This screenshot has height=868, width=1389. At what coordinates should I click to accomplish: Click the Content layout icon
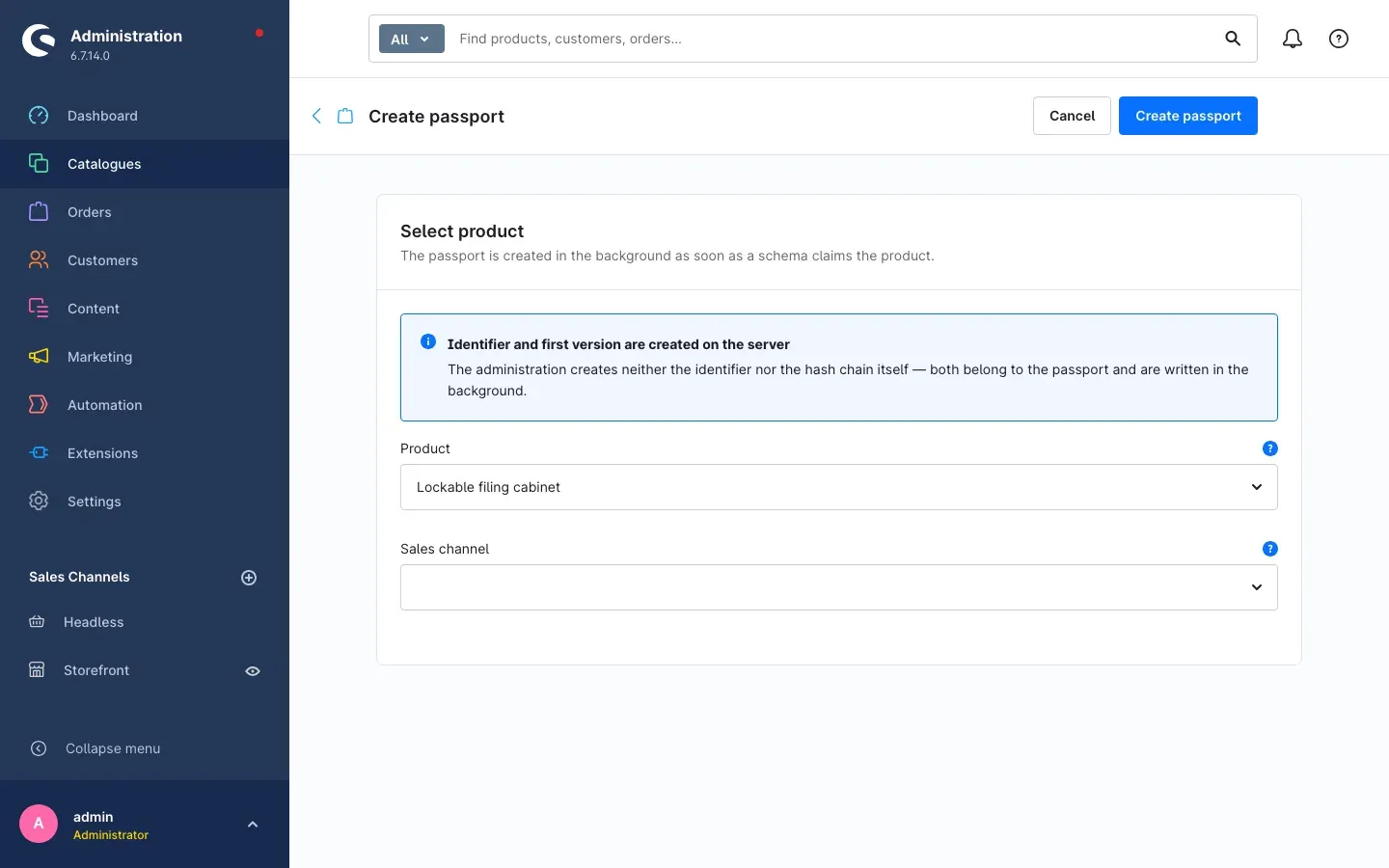39,309
